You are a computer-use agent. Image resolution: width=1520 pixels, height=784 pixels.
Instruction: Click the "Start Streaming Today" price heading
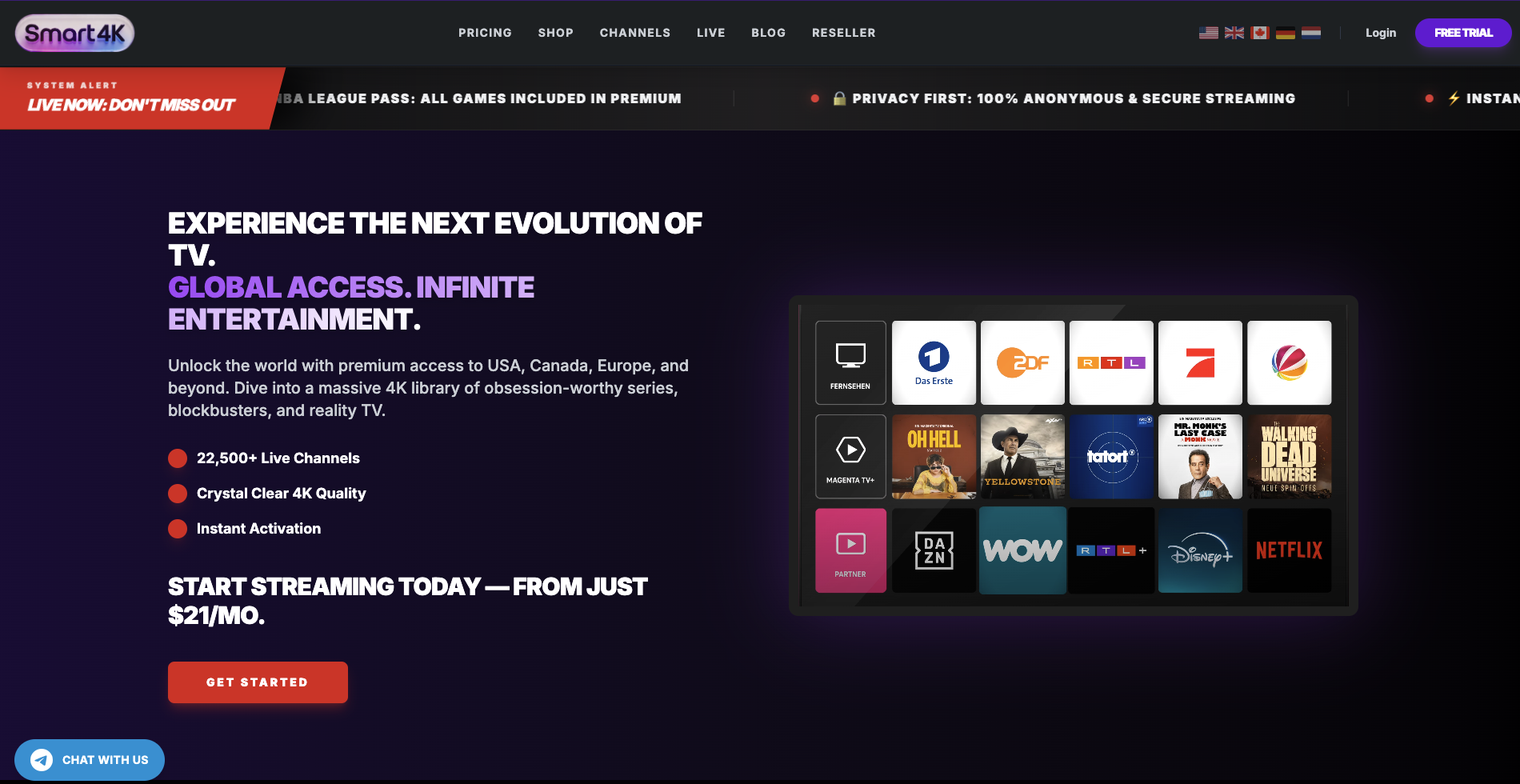coord(408,601)
